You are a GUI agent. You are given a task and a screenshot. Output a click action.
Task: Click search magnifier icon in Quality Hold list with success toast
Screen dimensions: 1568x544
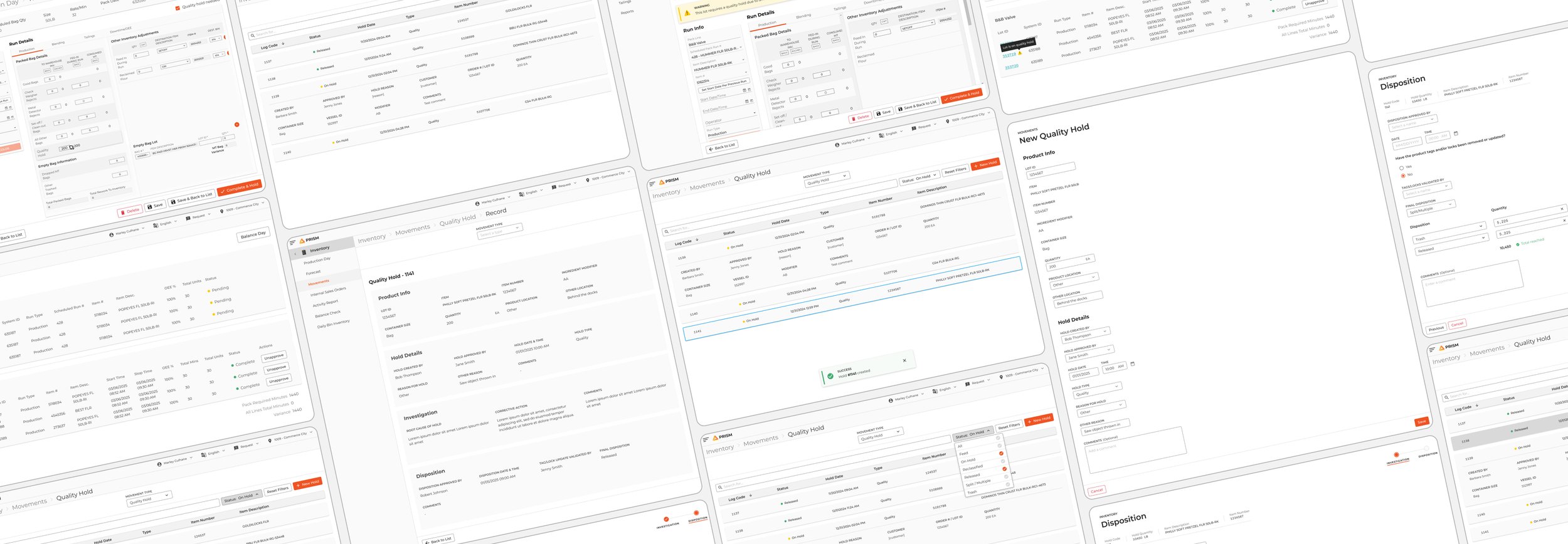(666, 233)
